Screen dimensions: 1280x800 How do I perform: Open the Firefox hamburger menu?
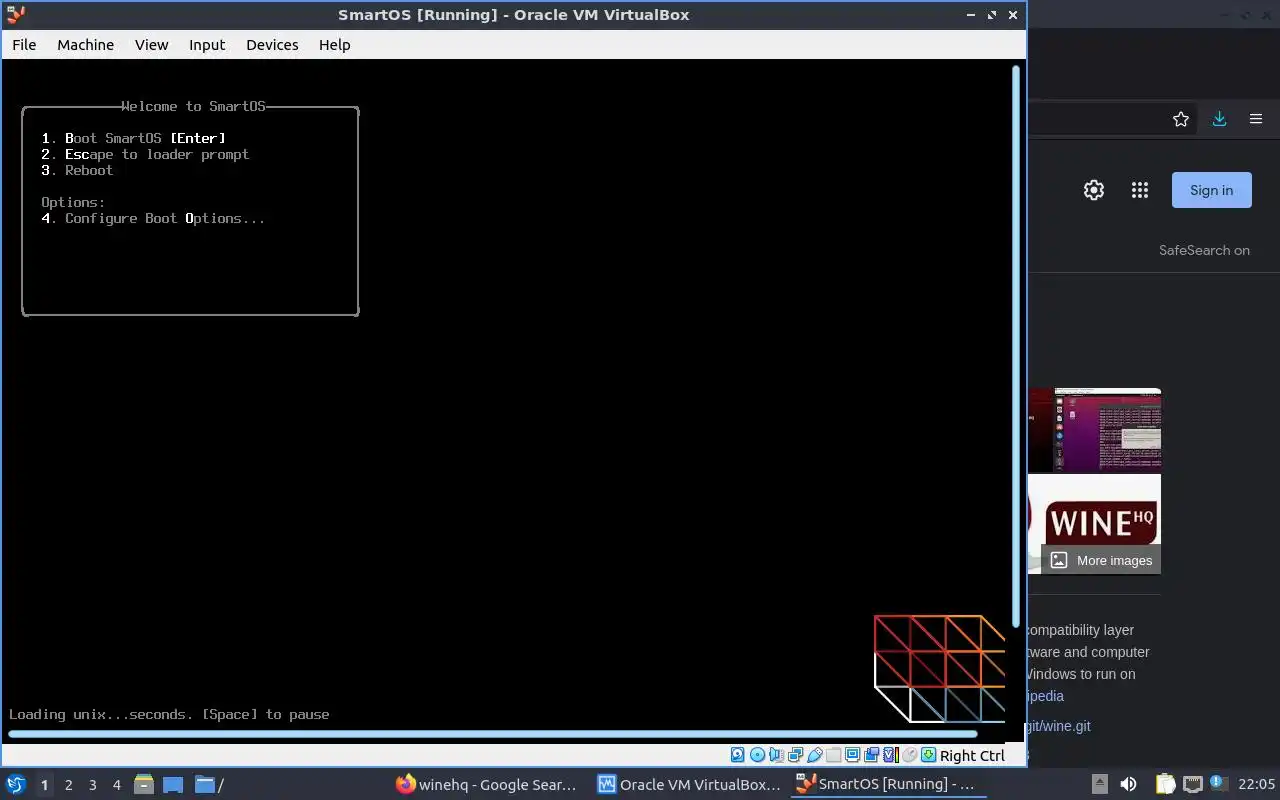coord(1256,119)
